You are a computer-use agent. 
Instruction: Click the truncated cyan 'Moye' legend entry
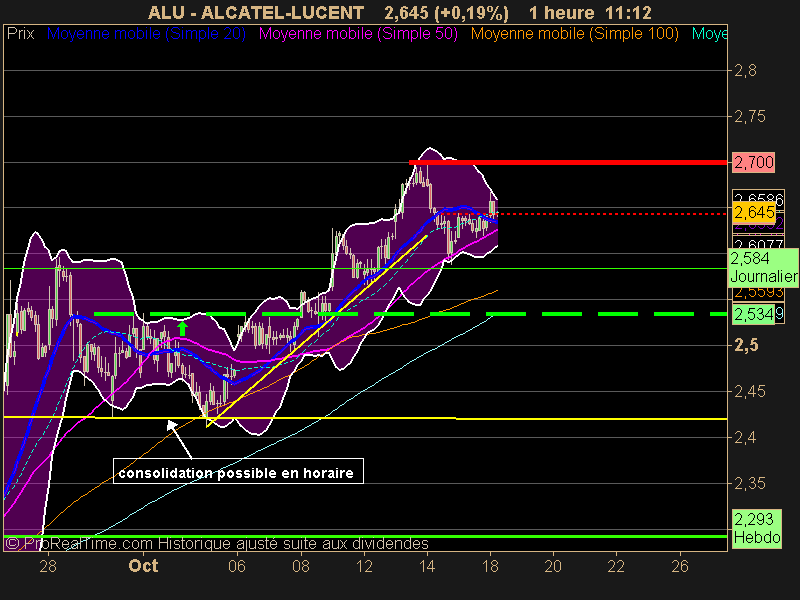(x=709, y=34)
